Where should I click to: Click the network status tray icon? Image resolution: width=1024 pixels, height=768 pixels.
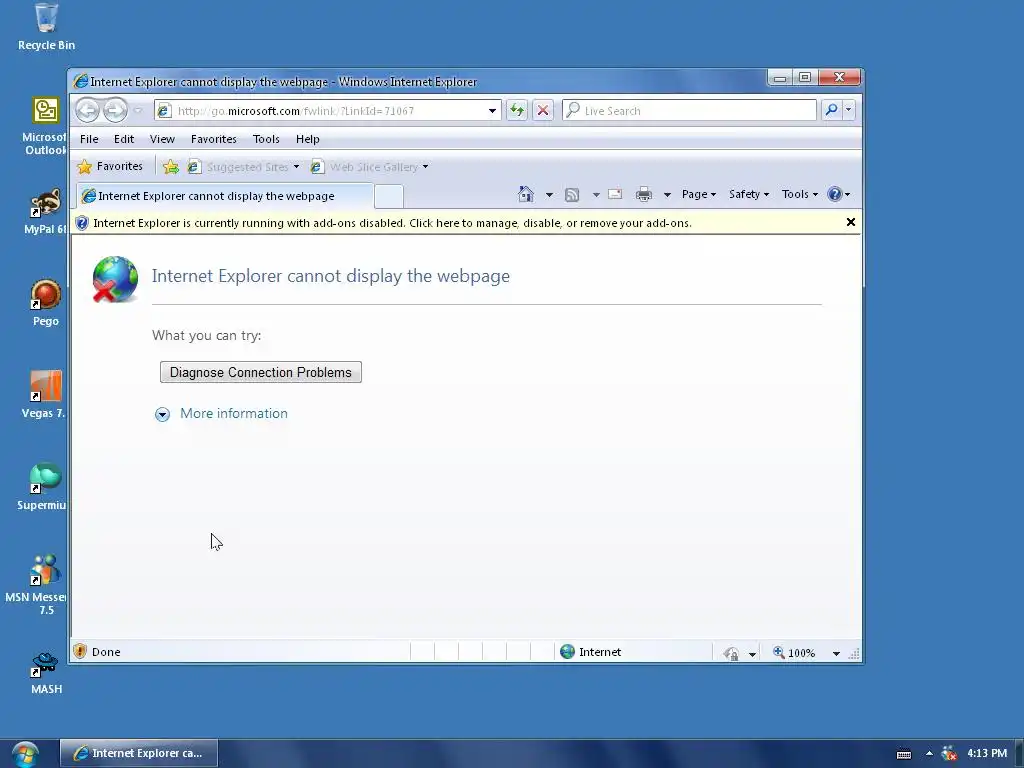(x=948, y=753)
